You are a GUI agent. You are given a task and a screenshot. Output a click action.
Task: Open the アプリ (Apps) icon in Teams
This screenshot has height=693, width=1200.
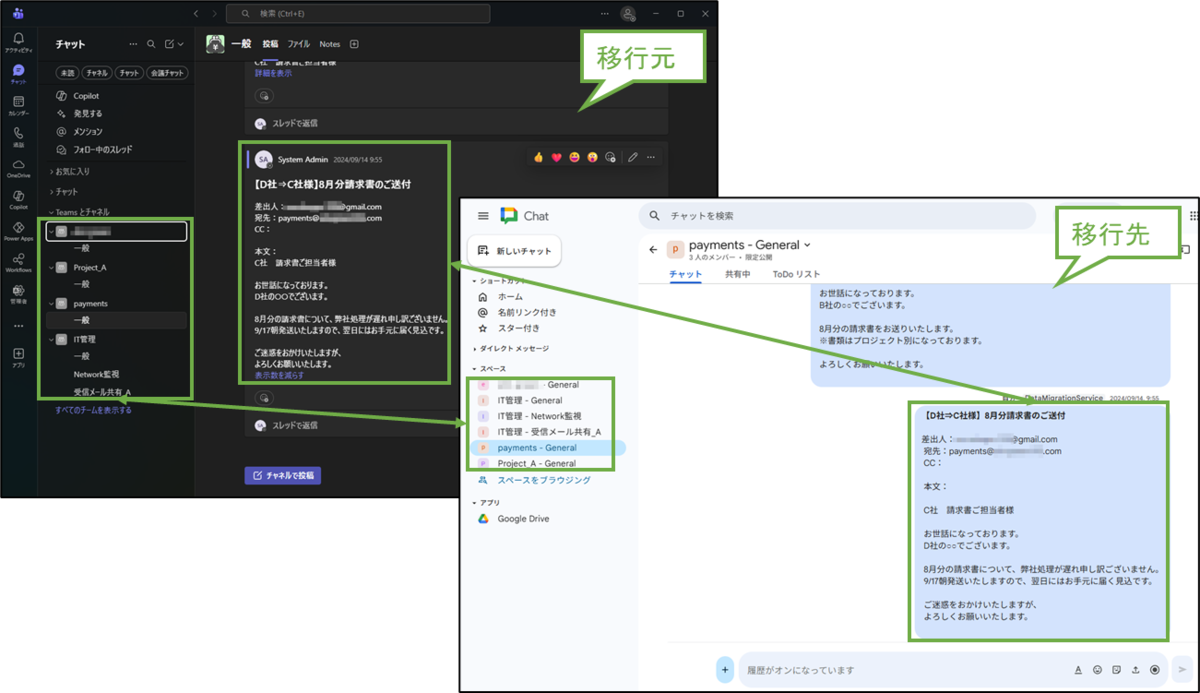(18, 357)
